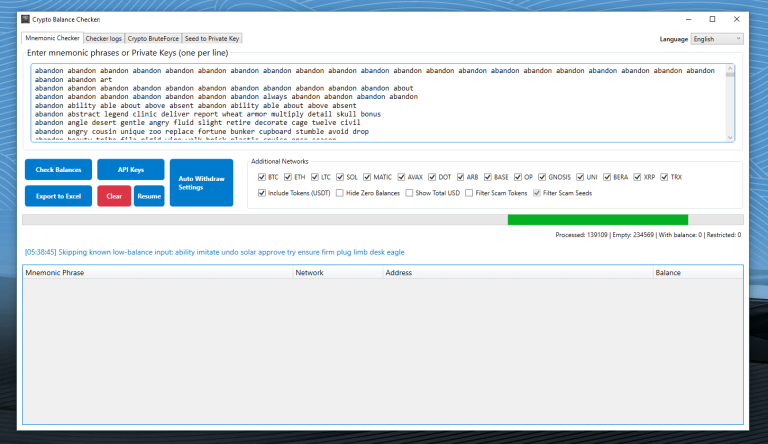The image size is (768, 444).
Task: Open the API Keys dialog
Action: (x=130, y=170)
